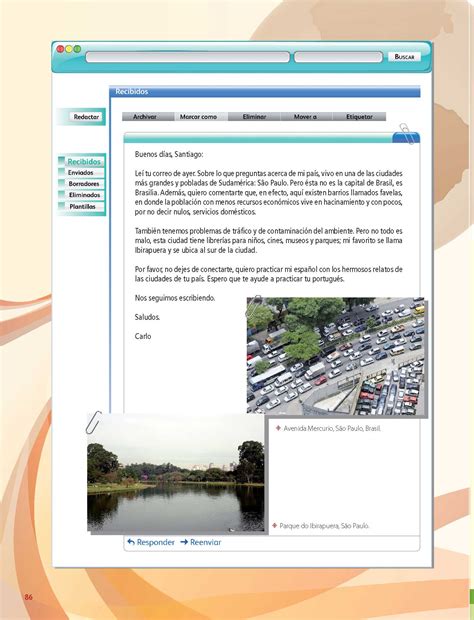This screenshot has height=620, width=474.
Task: Click the Reenviar right arrow icon
Action: 184,542
